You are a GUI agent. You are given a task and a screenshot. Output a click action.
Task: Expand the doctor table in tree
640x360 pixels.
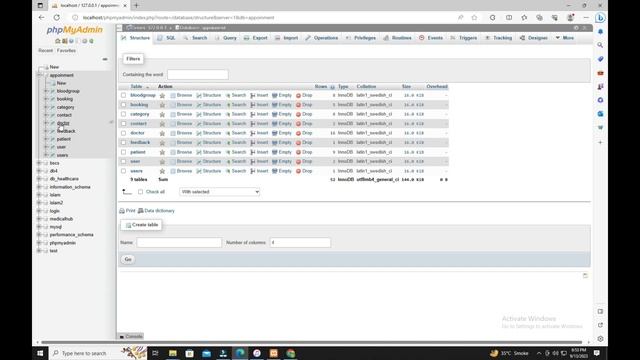[46, 123]
